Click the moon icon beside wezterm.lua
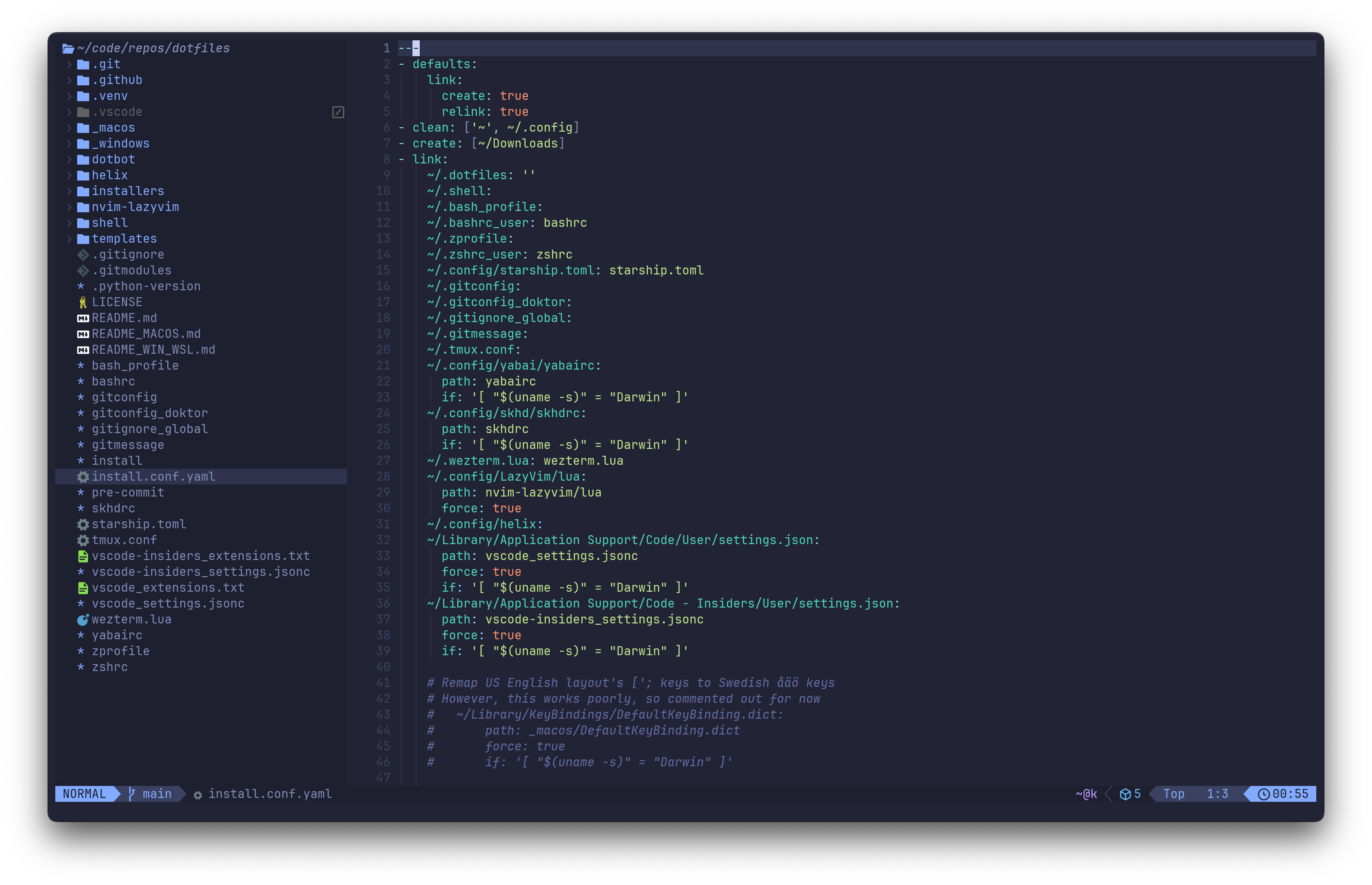This screenshot has height=885, width=1372. pyautogui.click(x=83, y=619)
